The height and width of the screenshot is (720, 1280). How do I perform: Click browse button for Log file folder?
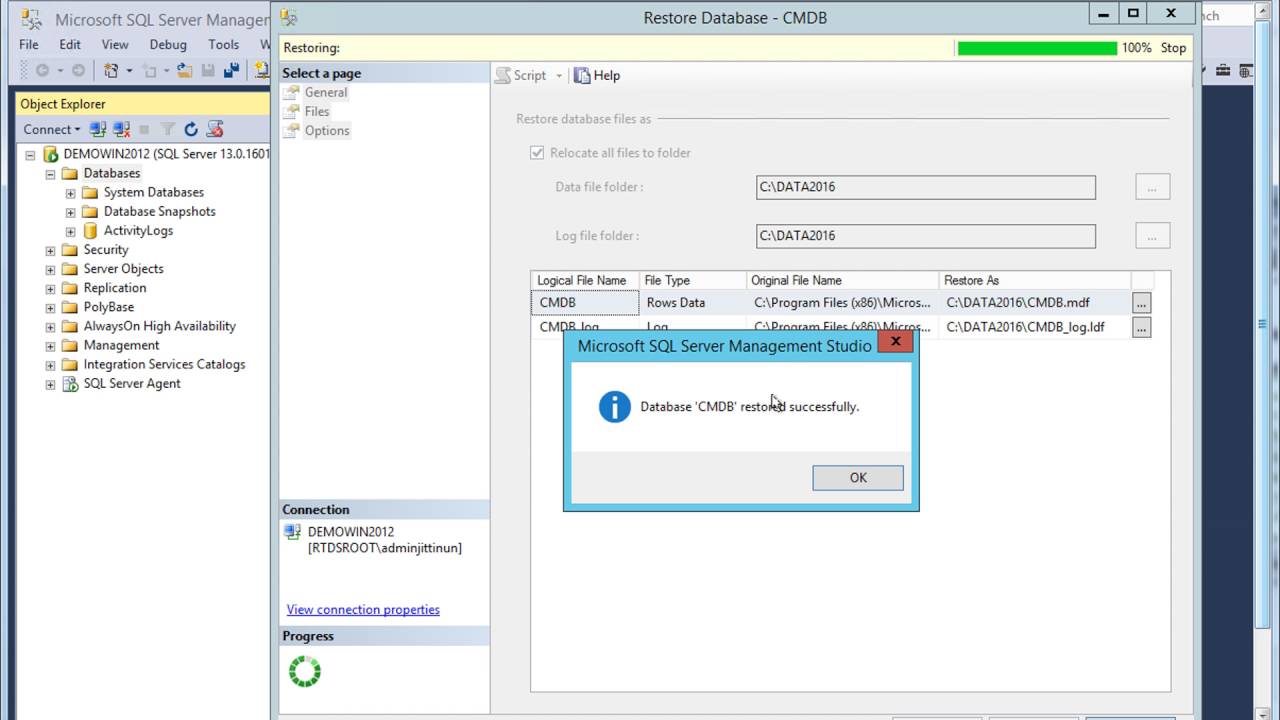1152,236
